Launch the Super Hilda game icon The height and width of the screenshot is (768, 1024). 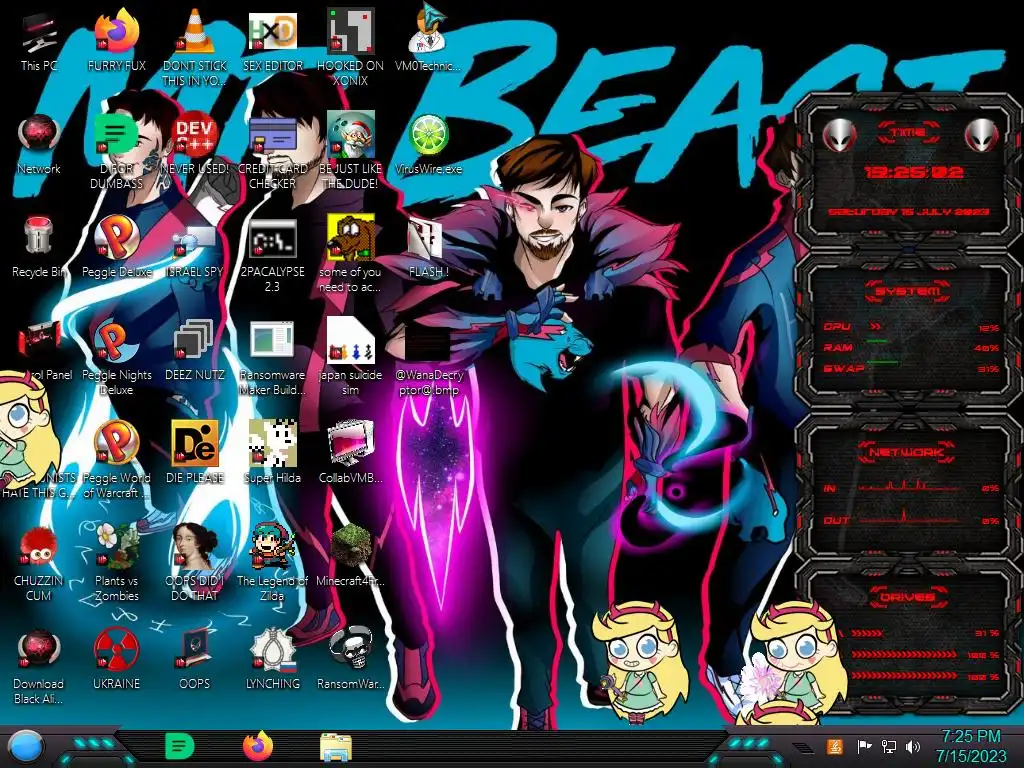tap(273, 453)
